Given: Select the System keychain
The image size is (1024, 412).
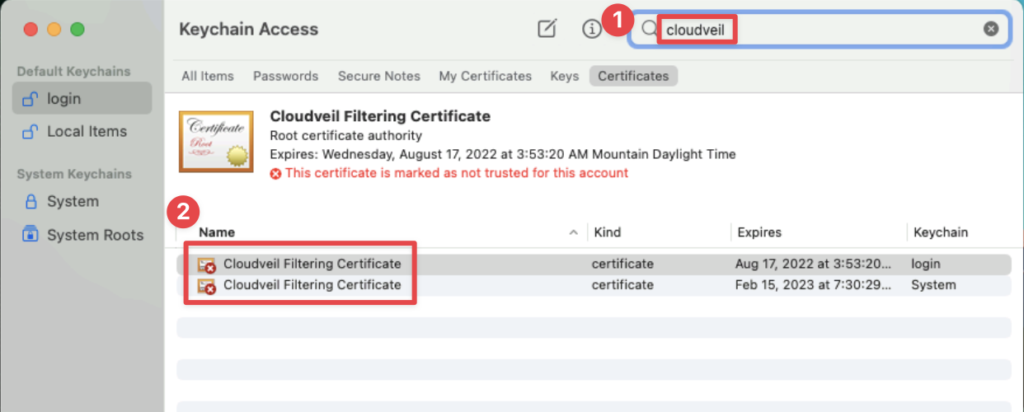Looking at the screenshot, I should 82,202.
